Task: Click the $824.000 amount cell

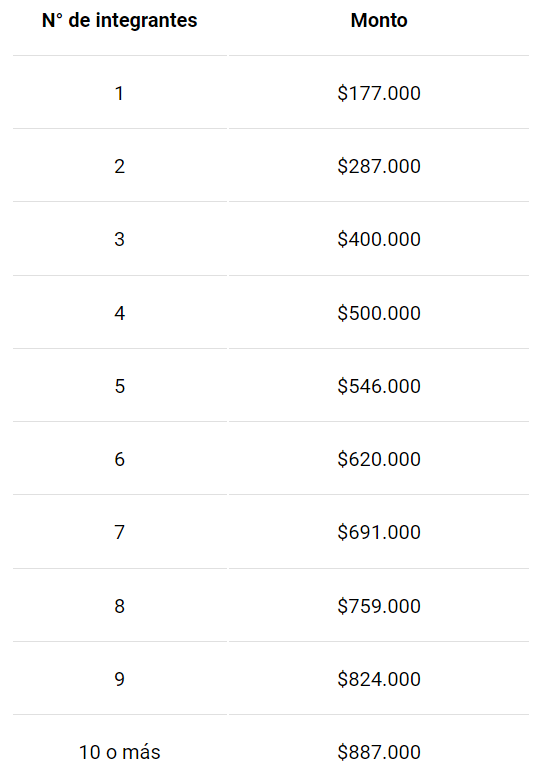Action: point(379,679)
